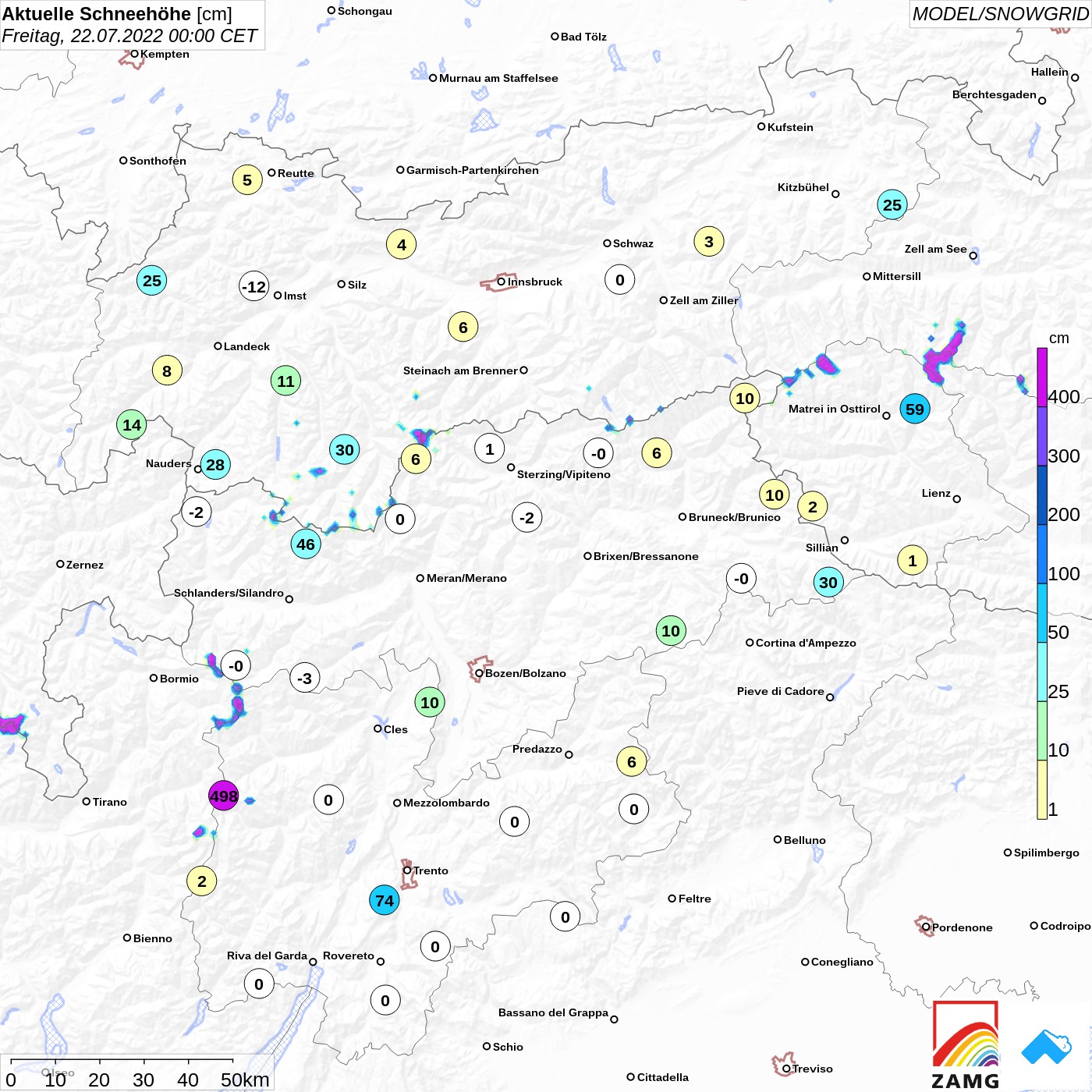1092x1092 pixels.
Task: Click the Bassano del Grappa label
Action: [553, 1012]
